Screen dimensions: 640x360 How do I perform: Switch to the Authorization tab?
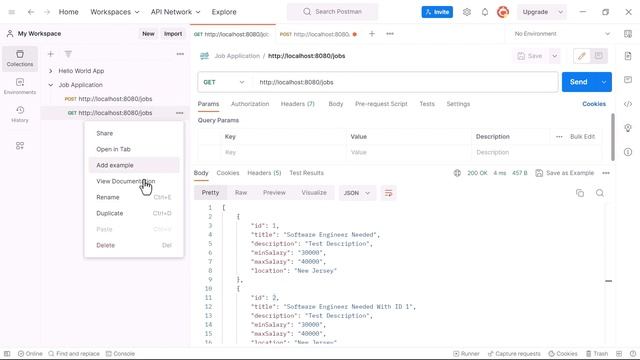pyautogui.click(x=250, y=104)
